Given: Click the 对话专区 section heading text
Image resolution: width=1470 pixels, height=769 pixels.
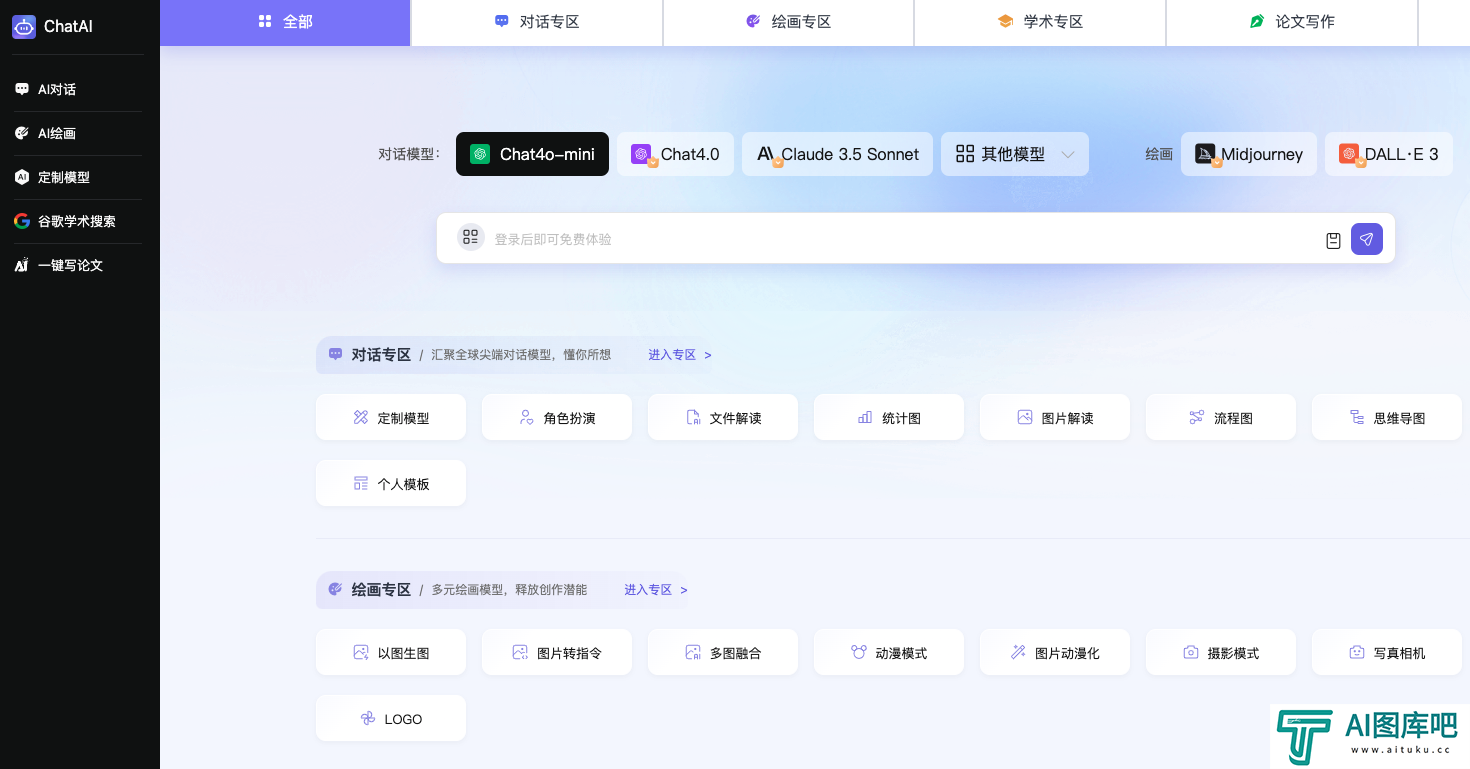Looking at the screenshot, I should (381, 355).
